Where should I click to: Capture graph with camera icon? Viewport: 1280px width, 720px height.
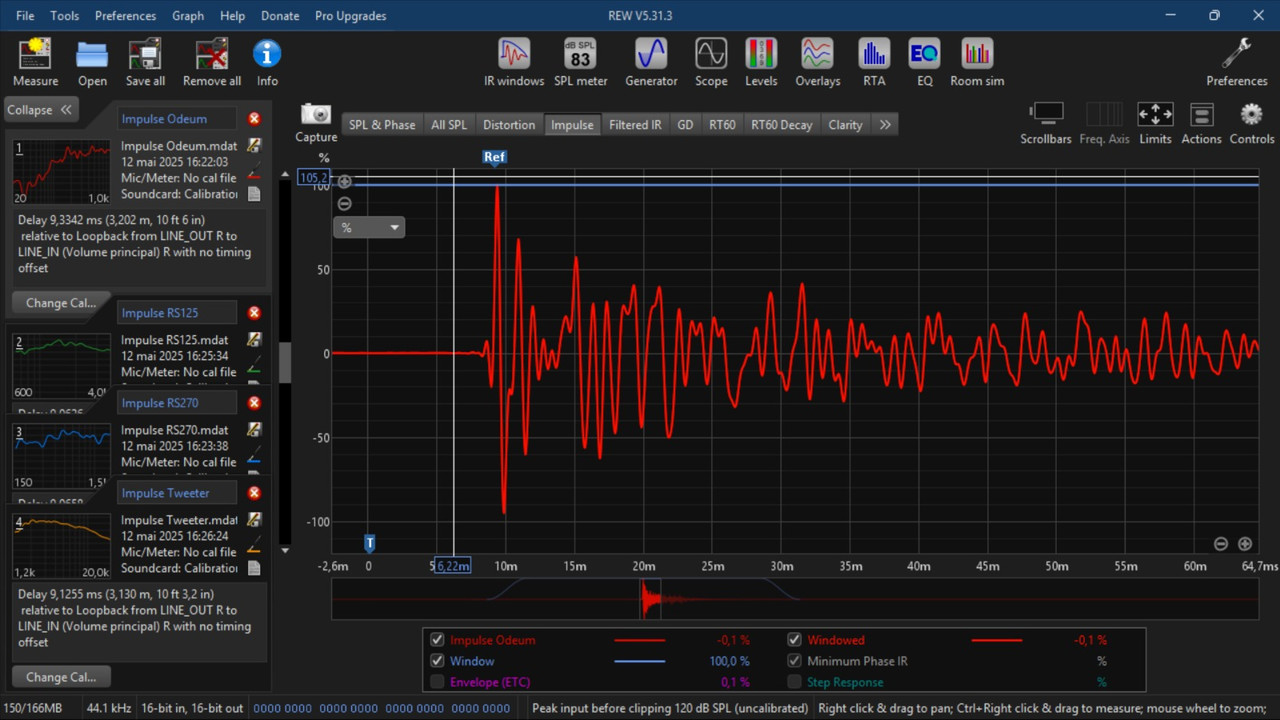pyautogui.click(x=316, y=123)
